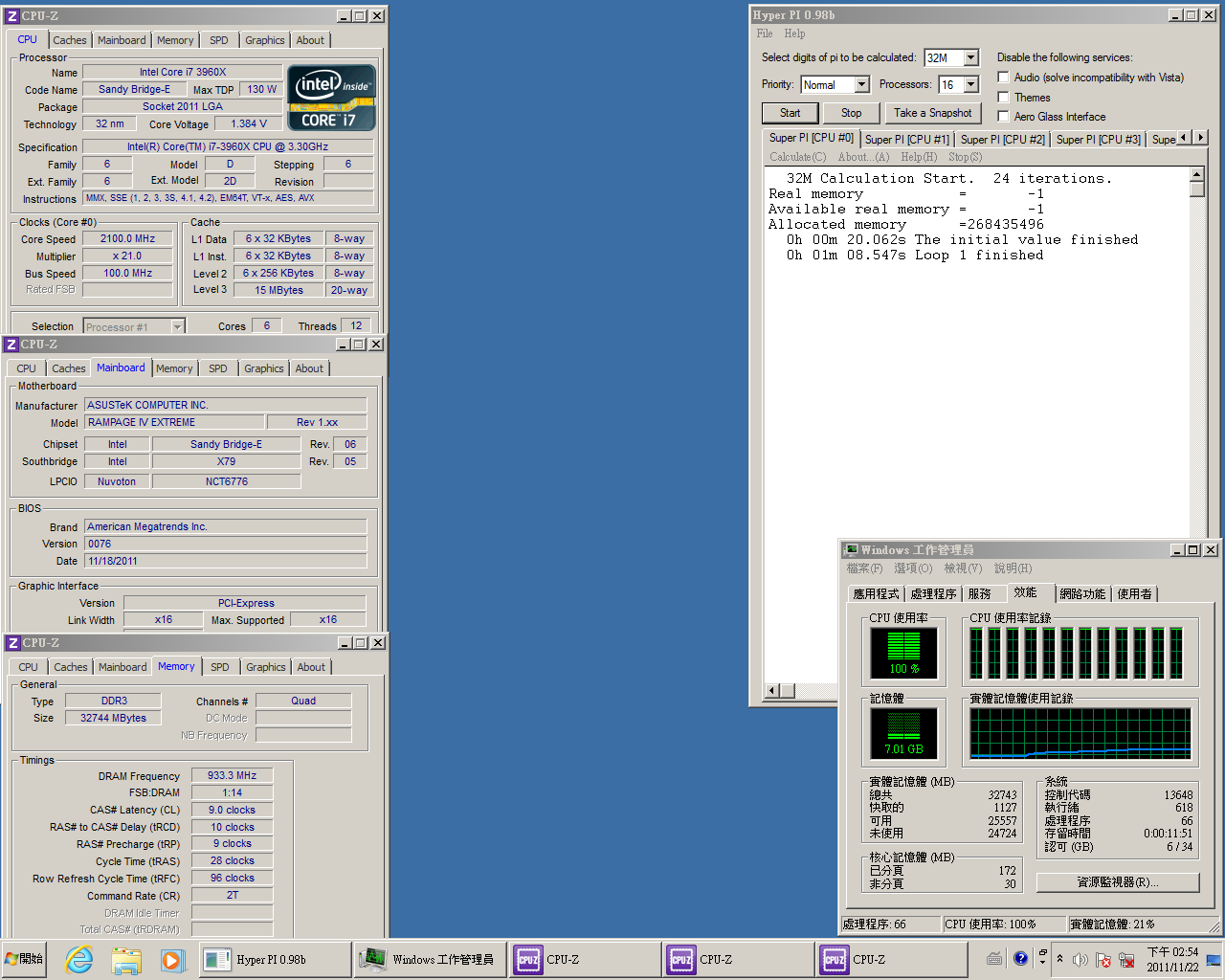Click the Intel Core i7 logo in CPU-Z

pyautogui.click(x=331, y=98)
